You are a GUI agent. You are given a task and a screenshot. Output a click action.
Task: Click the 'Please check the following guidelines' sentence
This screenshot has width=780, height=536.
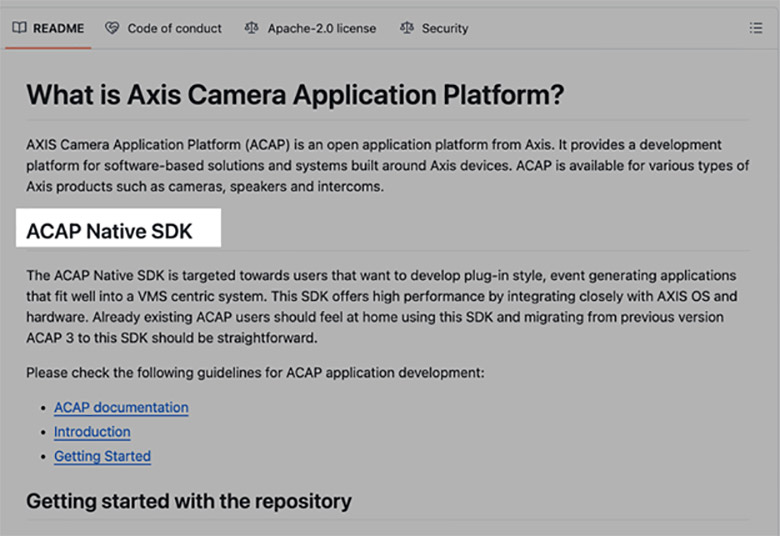(x=255, y=373)
